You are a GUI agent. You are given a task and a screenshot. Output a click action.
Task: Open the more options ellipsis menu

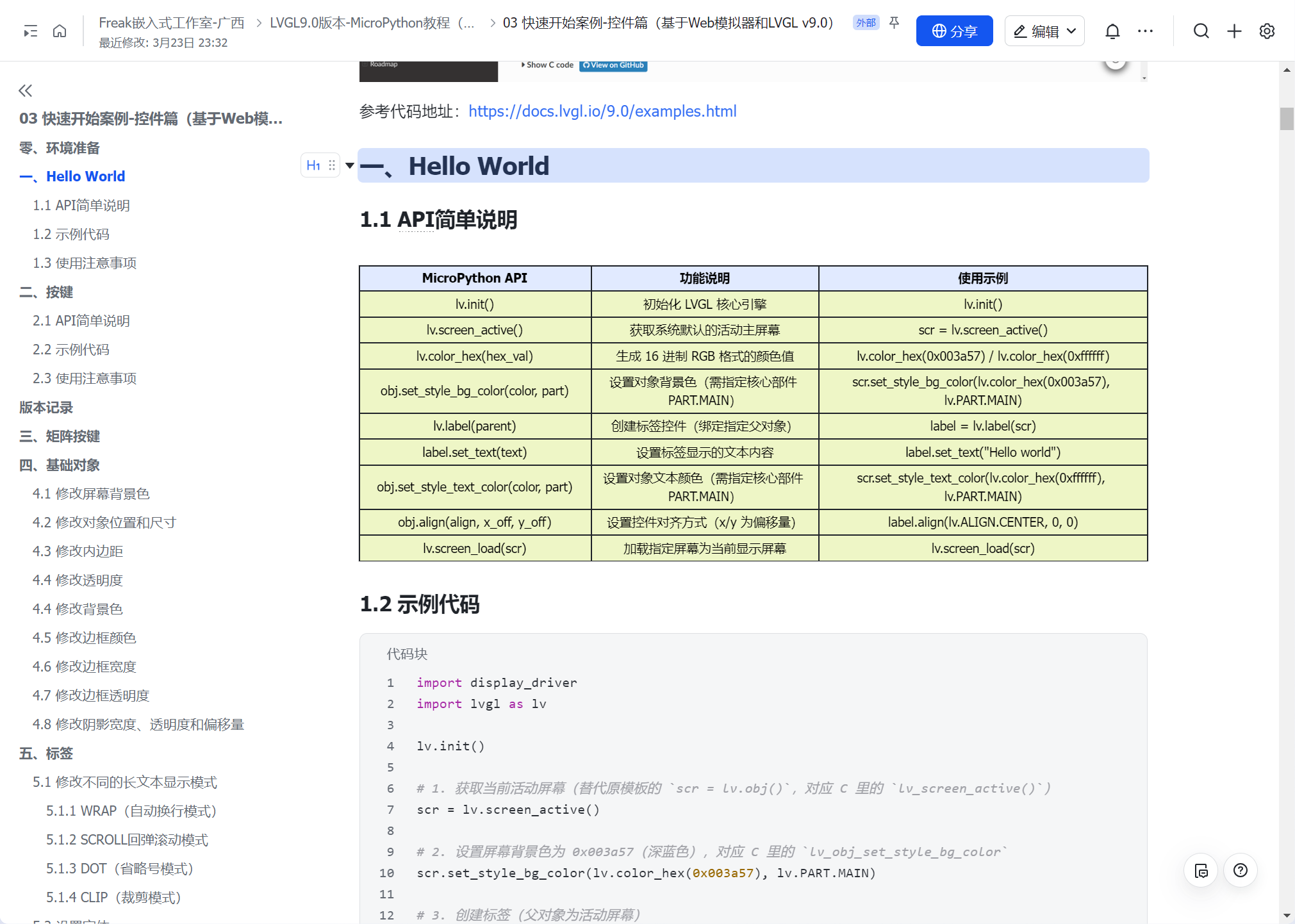coord(1145,31)
